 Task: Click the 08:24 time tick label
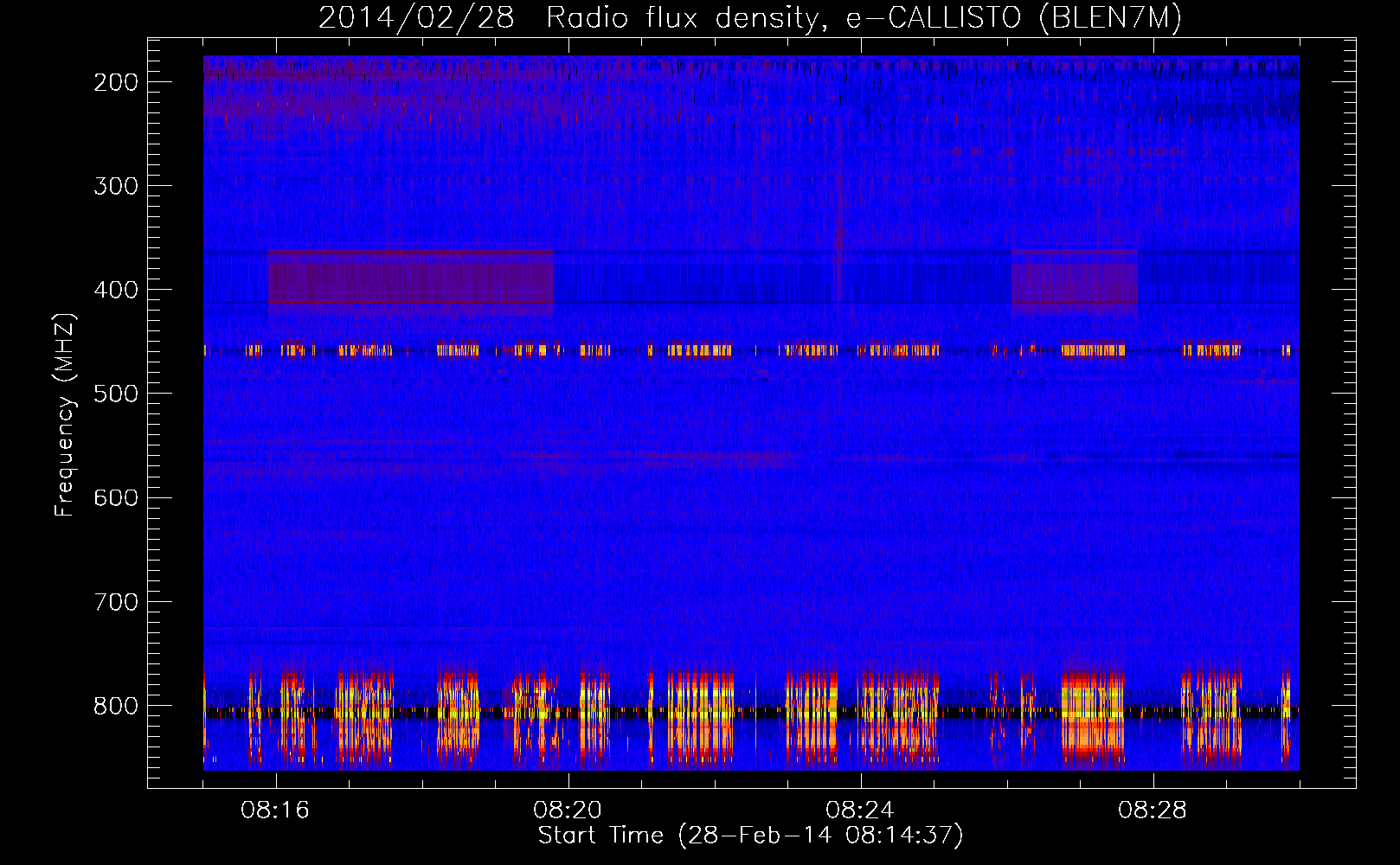[860, 811]
